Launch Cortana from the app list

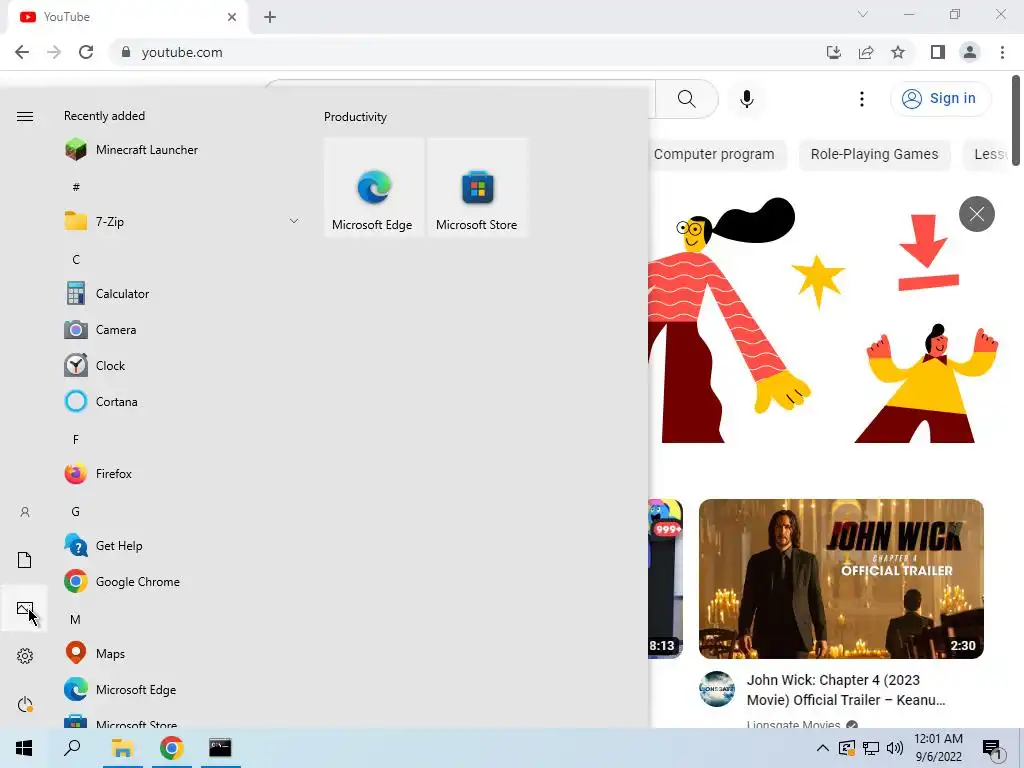click(182, 402)
